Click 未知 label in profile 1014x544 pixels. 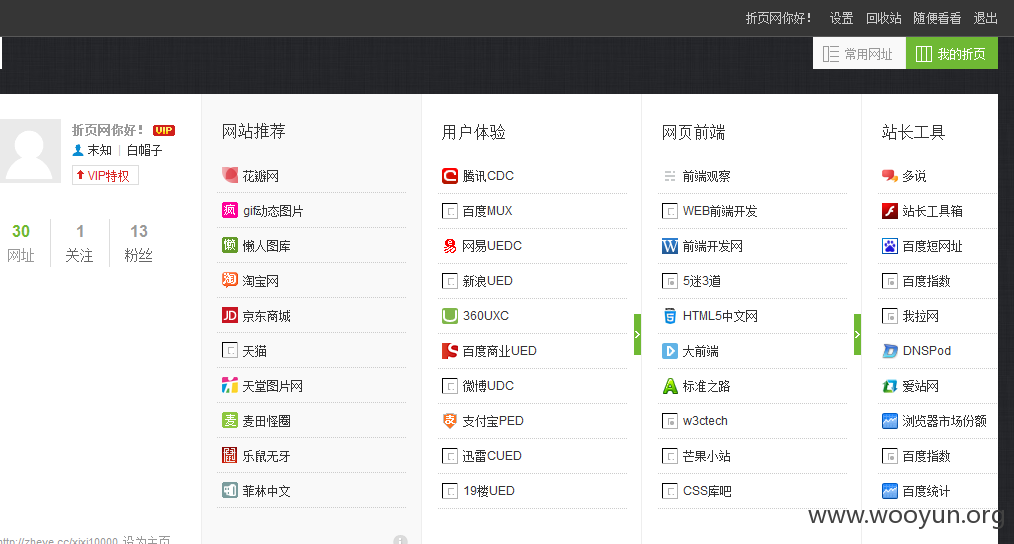tap(100, 150)
